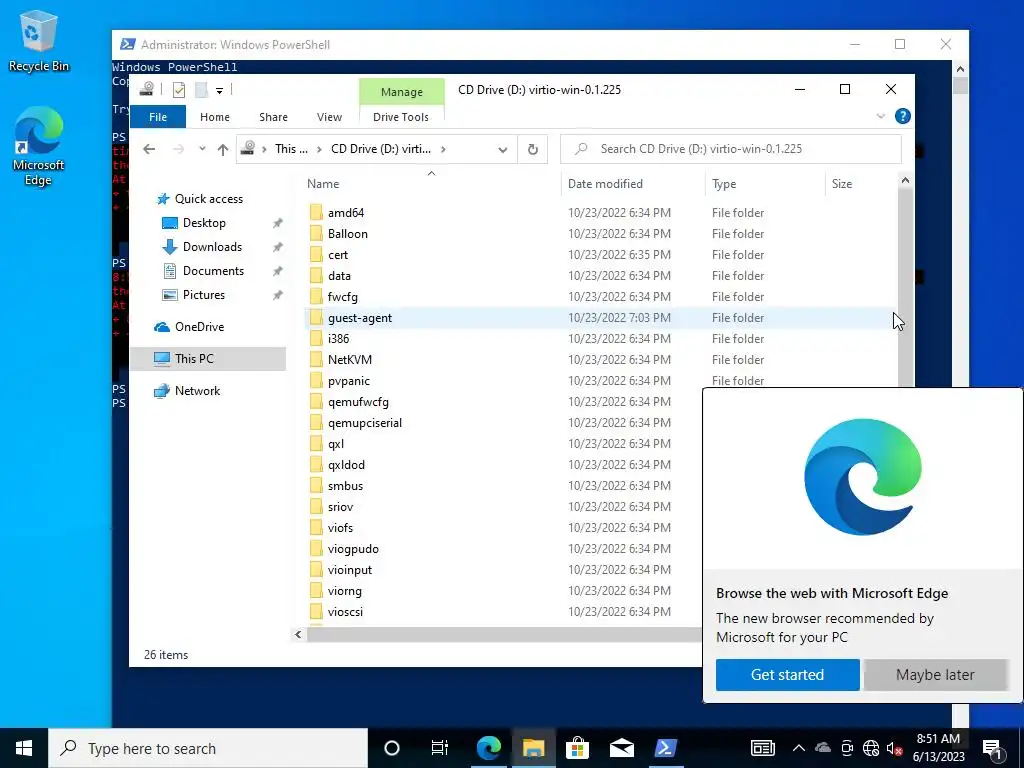The image size is (1024, 768).
Task: Click the network globe tray icon
Action: click(x=871, y=748)
